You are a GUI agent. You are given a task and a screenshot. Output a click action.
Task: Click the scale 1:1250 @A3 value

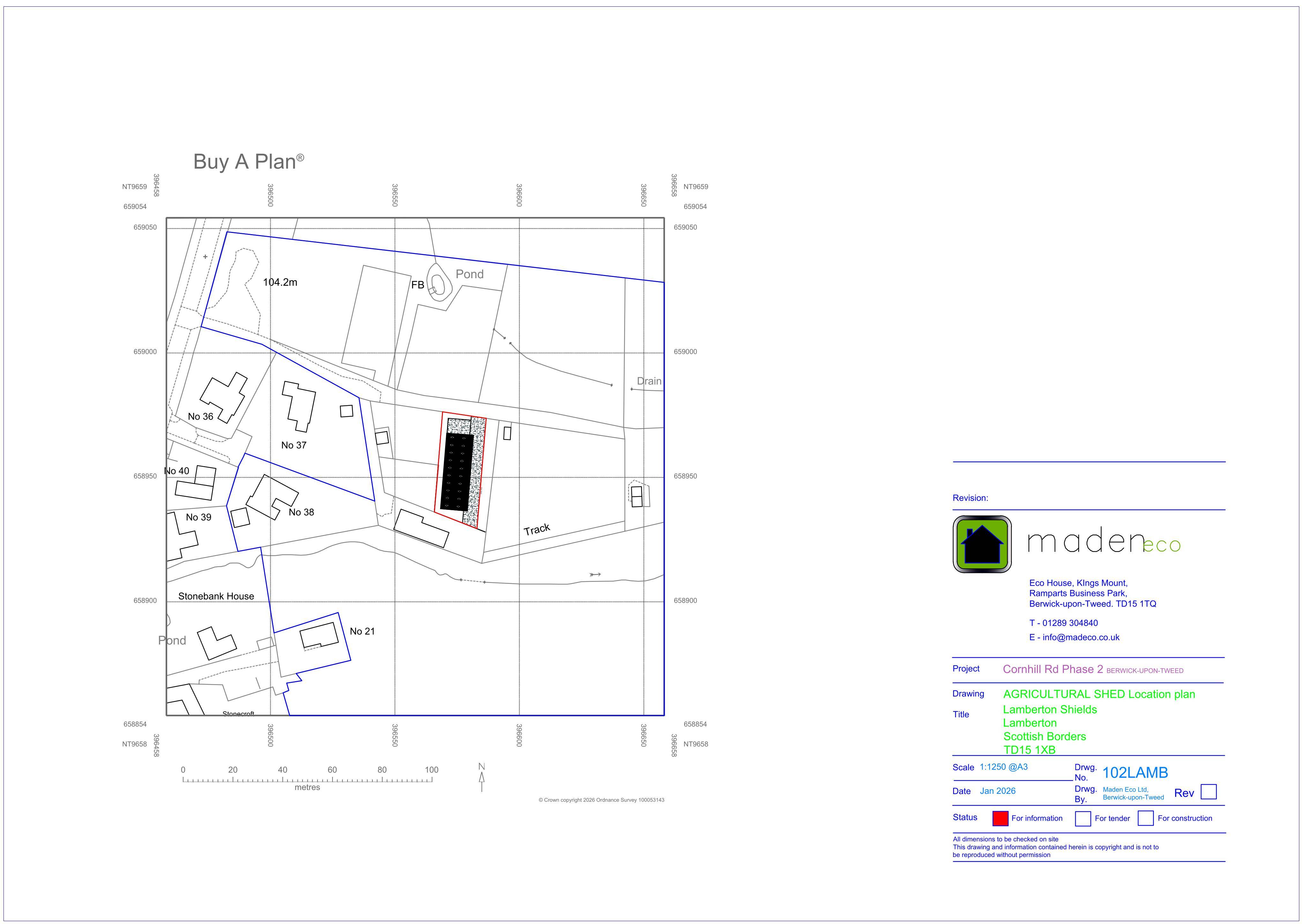[x=1004, y=767]
